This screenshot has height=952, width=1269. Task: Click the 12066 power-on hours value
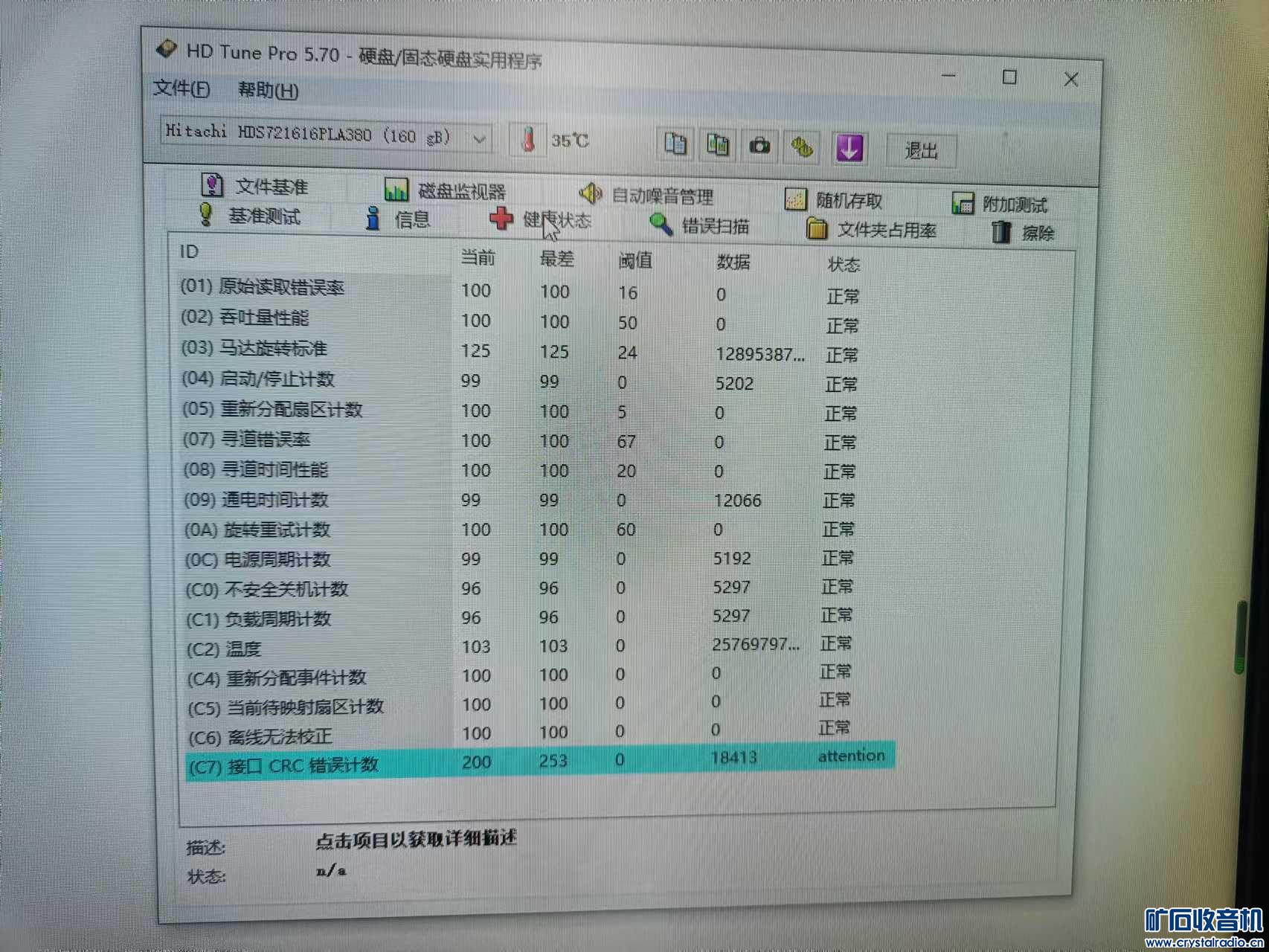(x=737, y=501)
